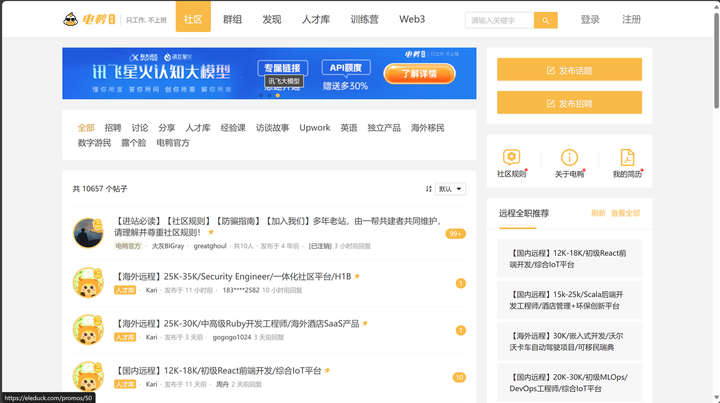Select the 露个脸 category filter
The image size is (720, 403).
click(134, 143)
